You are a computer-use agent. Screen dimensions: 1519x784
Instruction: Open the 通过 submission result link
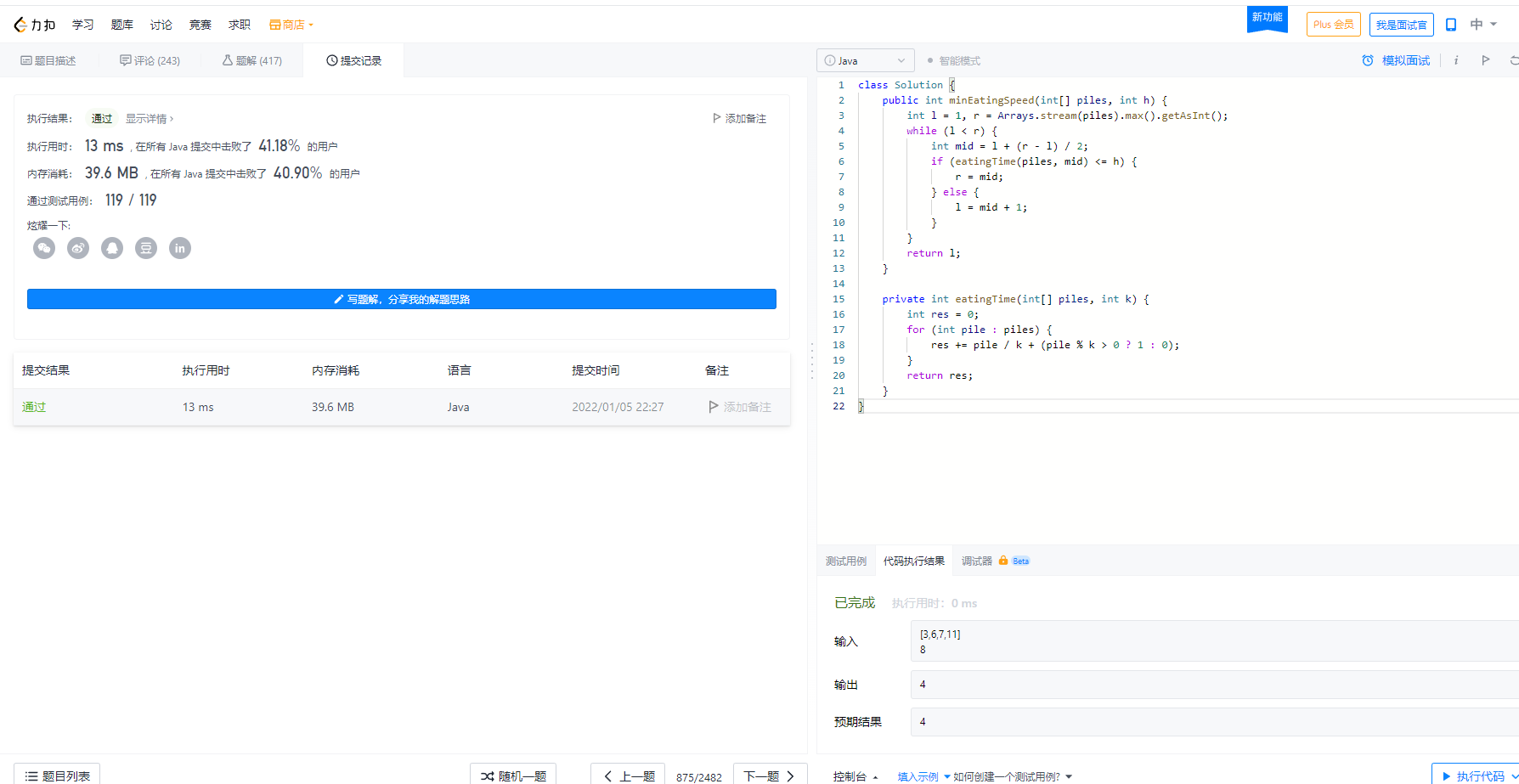point(34,407)
